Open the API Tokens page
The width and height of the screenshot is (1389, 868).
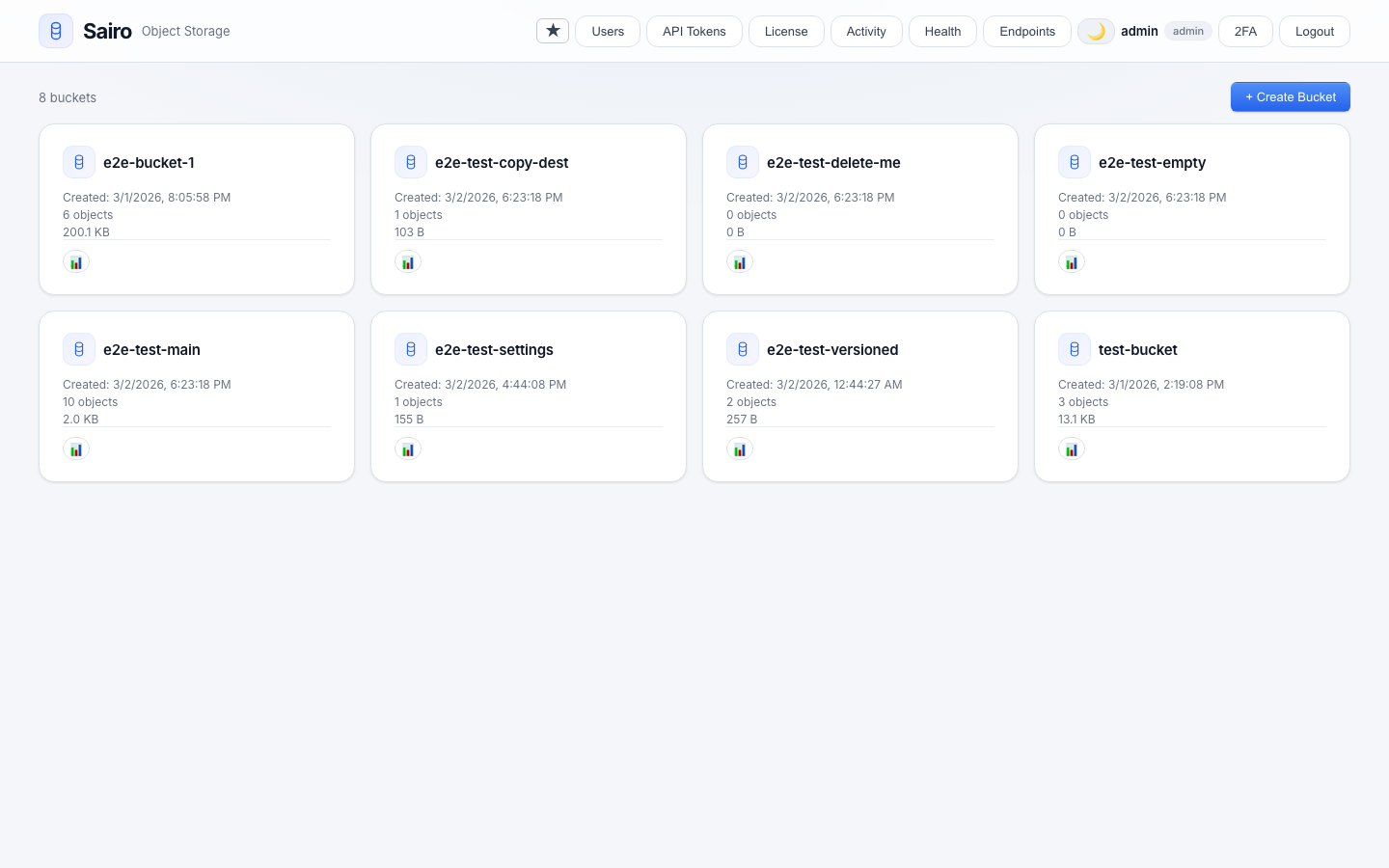pos(694,31)
